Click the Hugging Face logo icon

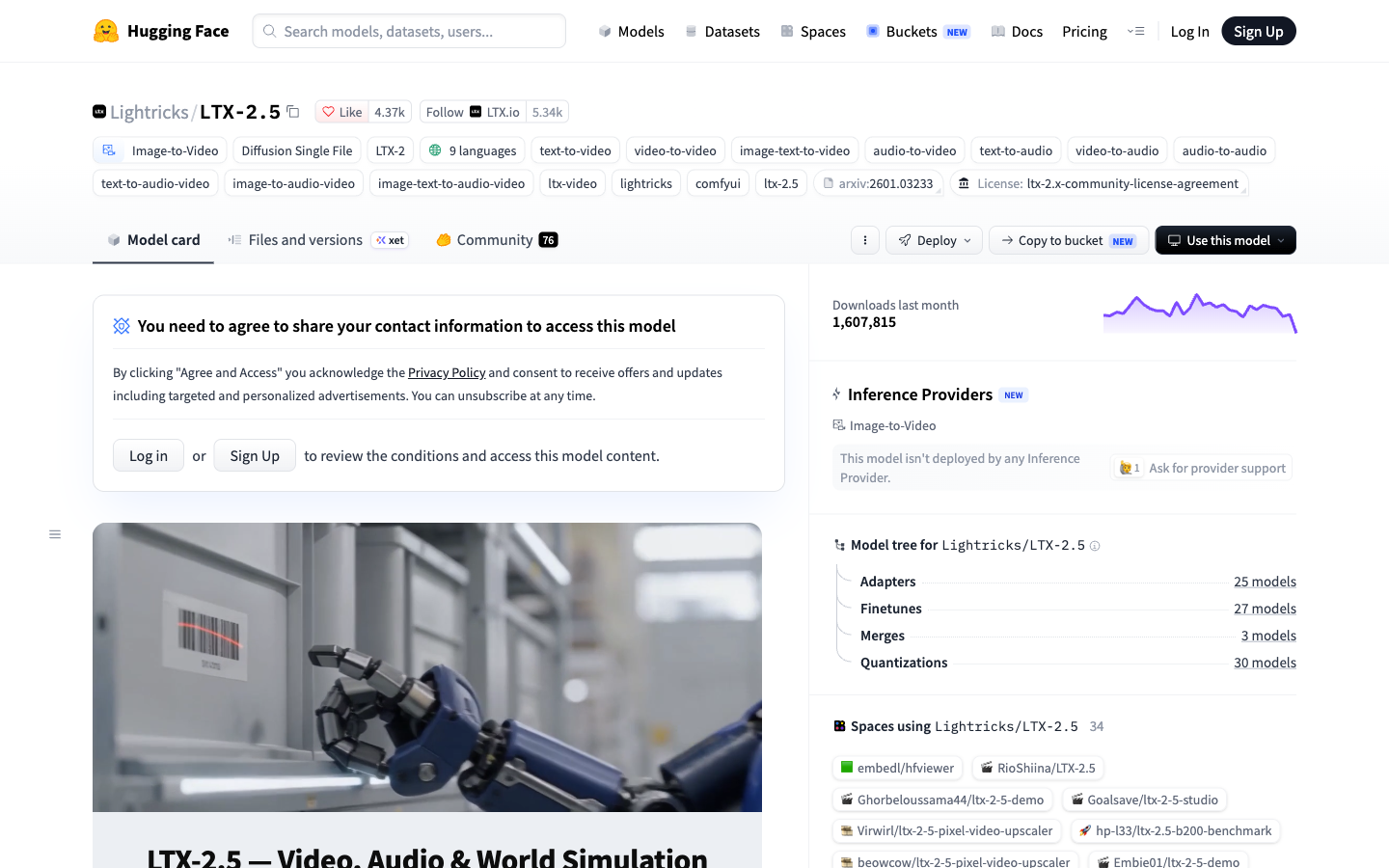[106, 31]
